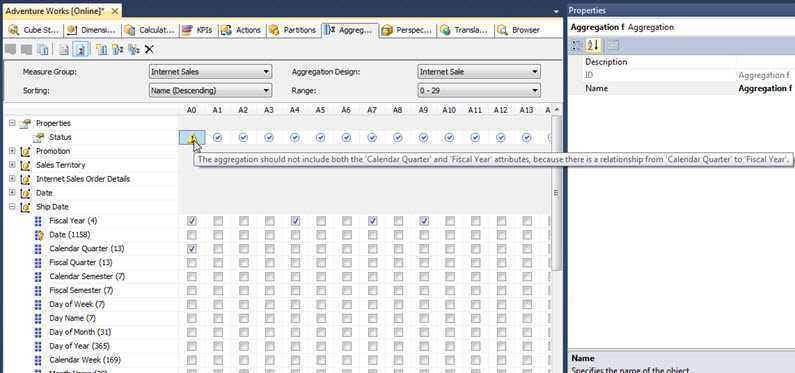
Task: Click the Categorized icon in Properties pane
Action: tap(577, 46)
